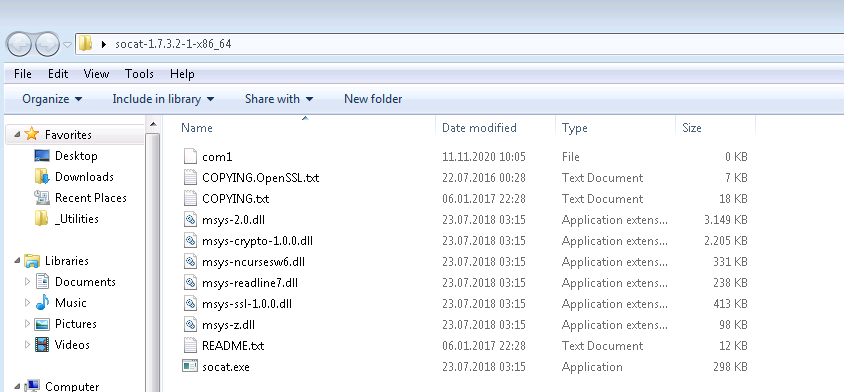Image resolution: width=844 pixels, height=392 pixels.
Task: Select the README.txt file icon
Action: 191,346
